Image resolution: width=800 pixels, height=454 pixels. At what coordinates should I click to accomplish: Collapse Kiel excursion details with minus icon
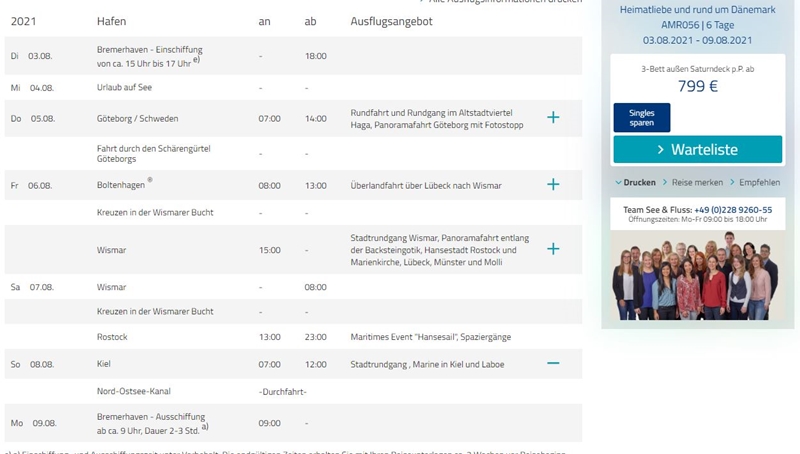click(553, 363)
